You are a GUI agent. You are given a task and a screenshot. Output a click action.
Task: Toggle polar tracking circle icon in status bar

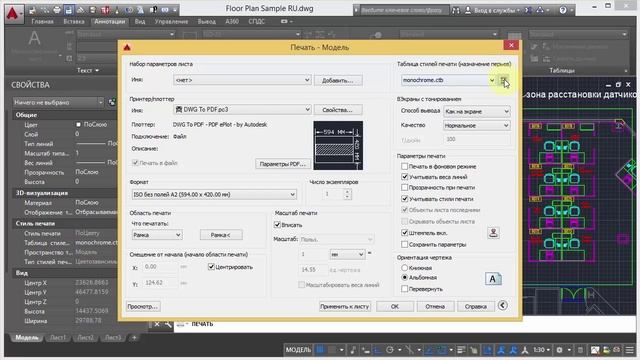coord(390,350)
